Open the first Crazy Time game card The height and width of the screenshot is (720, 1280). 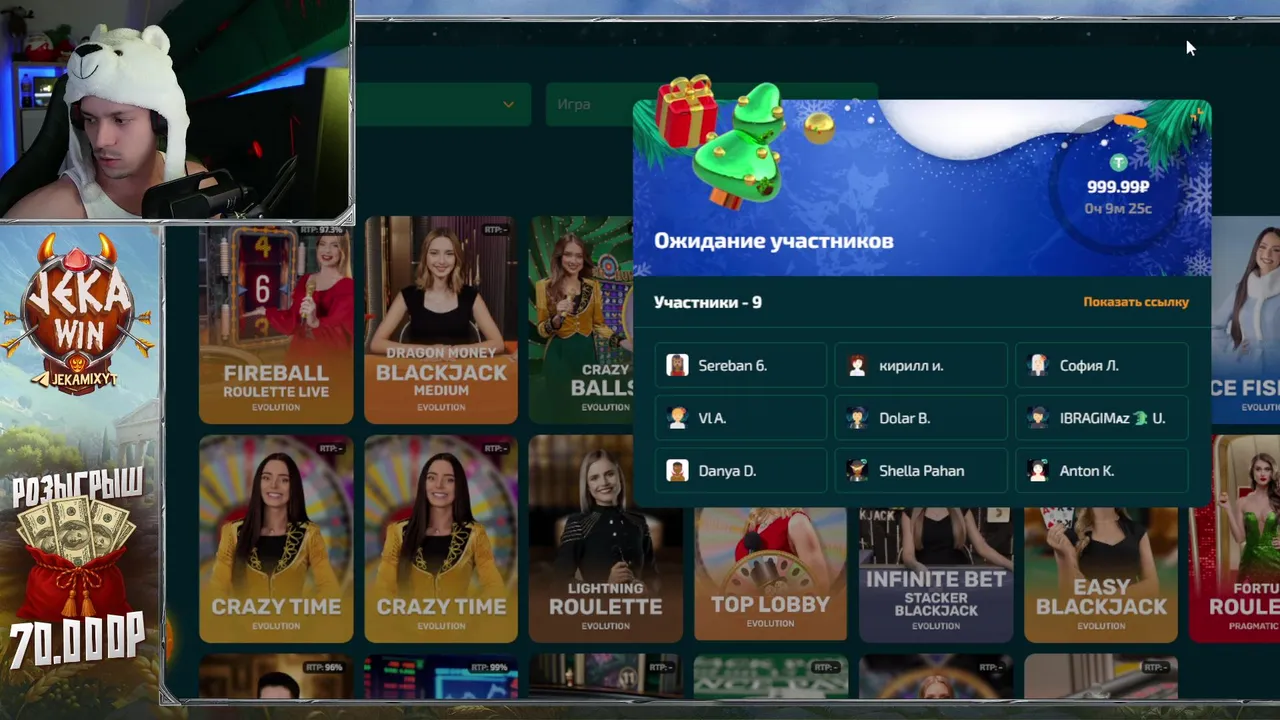click(x=276, y=539)
